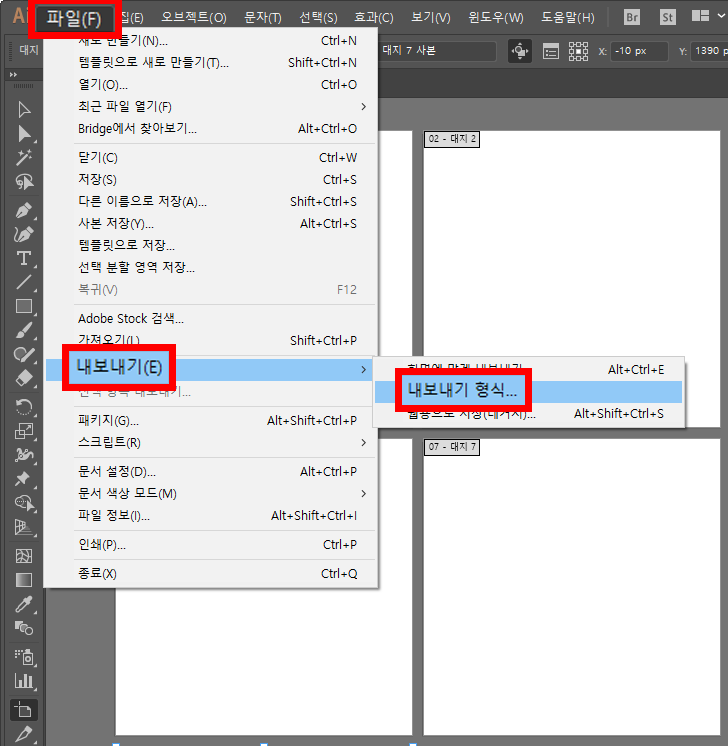The height and width of the screenshot is (746, 728).
Task: Select the Eraser tool
Action: (x=24, y=379)
